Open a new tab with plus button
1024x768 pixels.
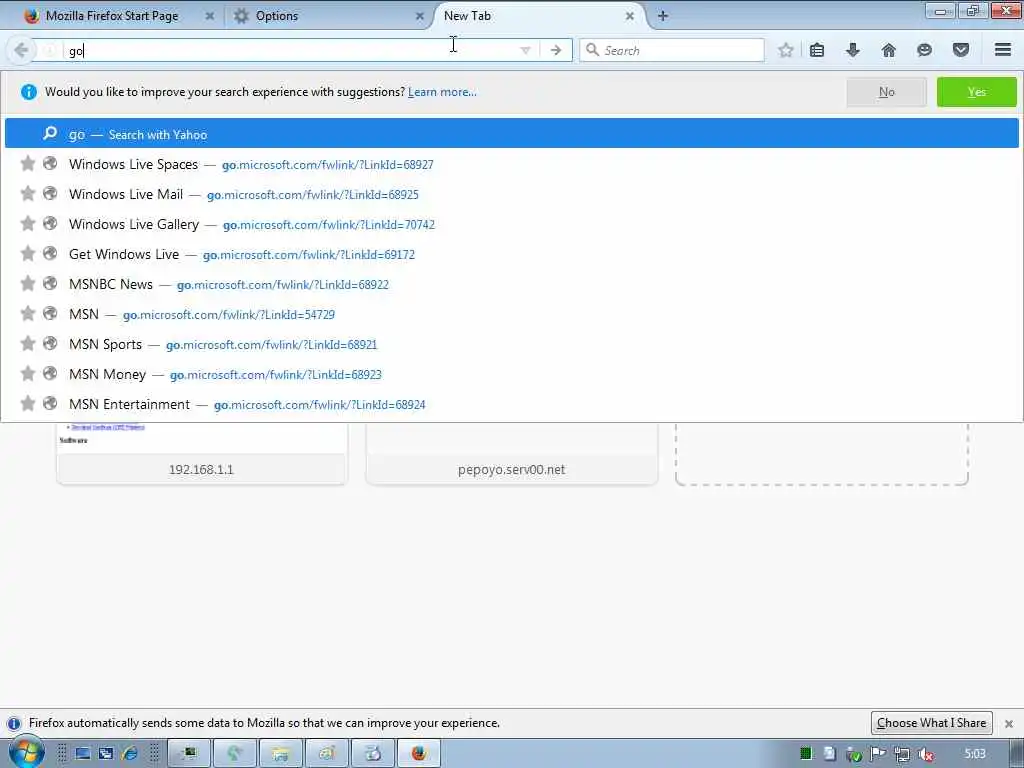[x=663, y=16]
